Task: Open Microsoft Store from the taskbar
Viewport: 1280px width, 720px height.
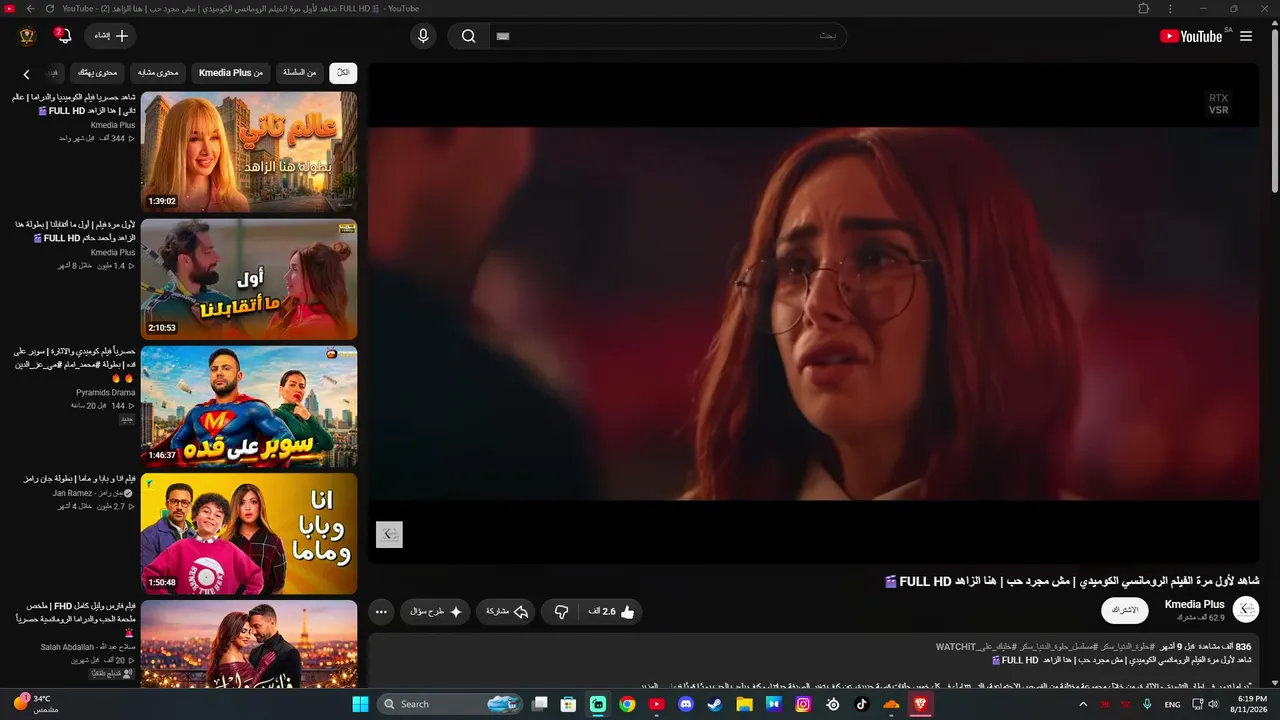Action: coord(568,704)
